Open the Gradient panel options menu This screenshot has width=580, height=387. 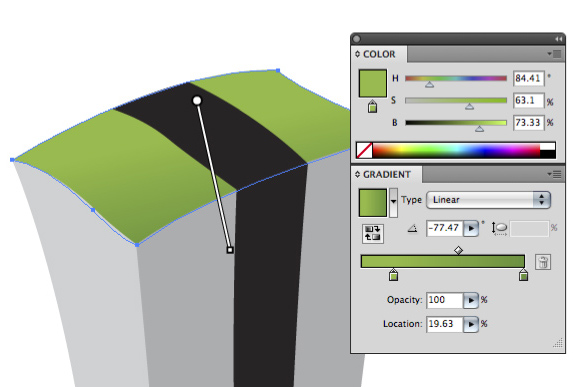[x=554, y=174]
